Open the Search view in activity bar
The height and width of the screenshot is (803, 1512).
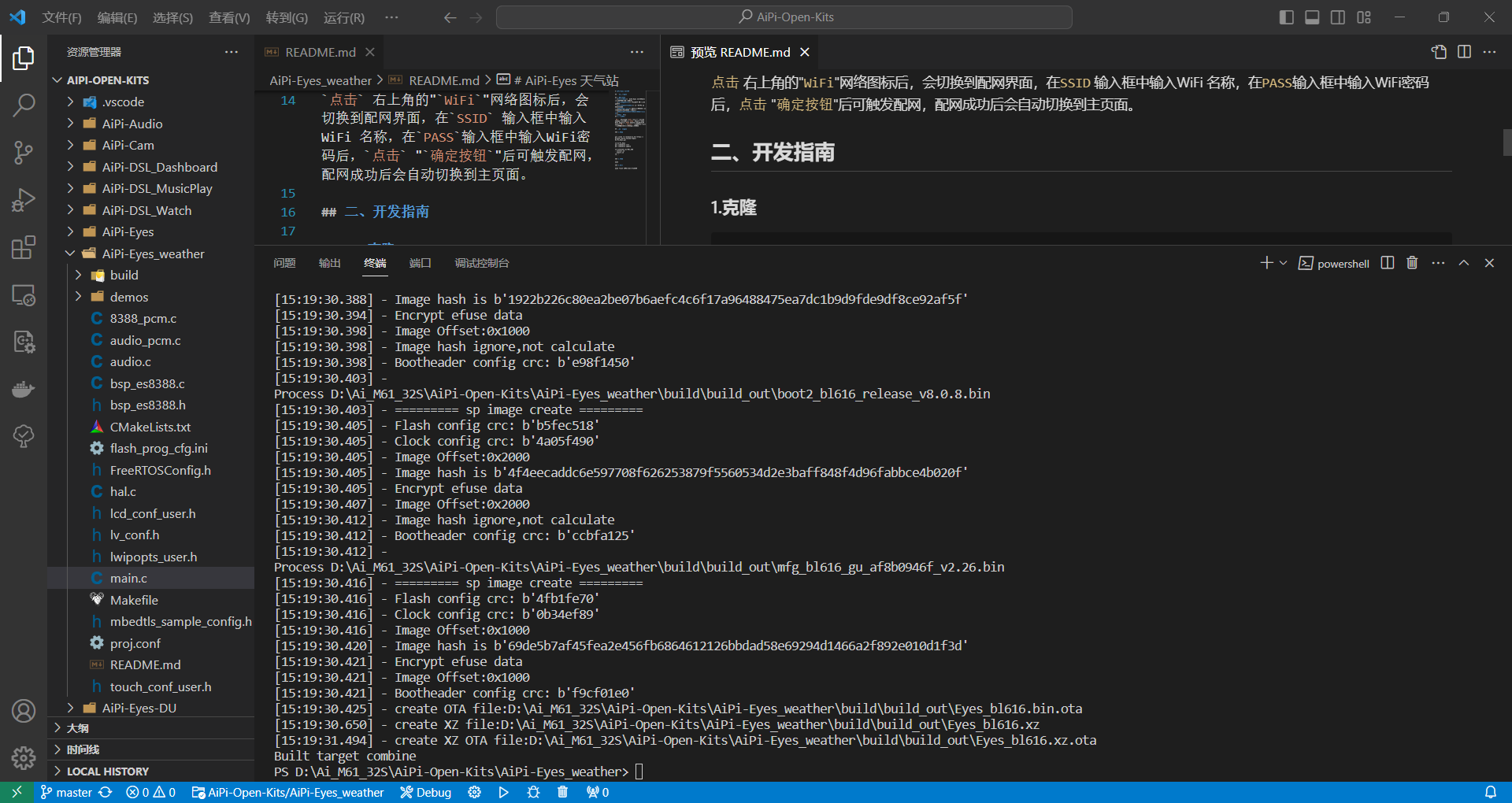(24, 105)
